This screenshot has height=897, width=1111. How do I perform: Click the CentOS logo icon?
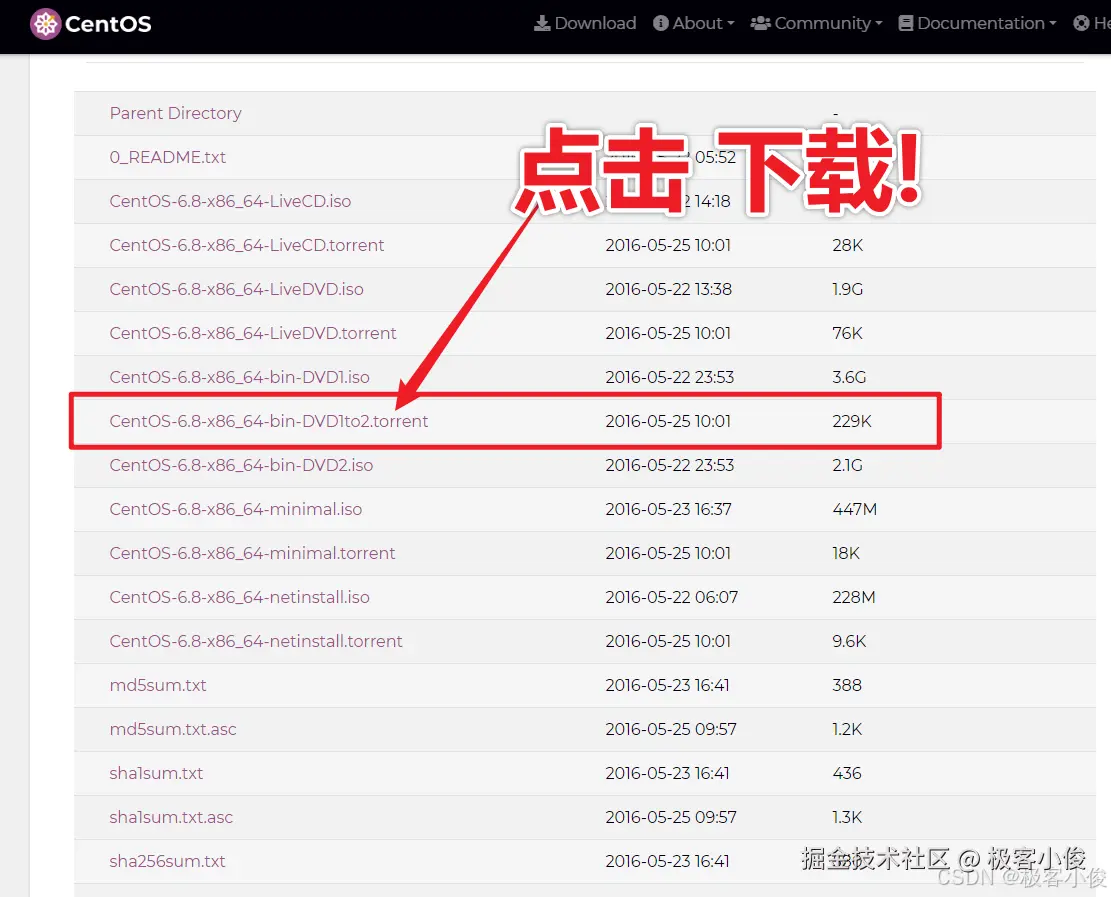click(x=45, y=24)
